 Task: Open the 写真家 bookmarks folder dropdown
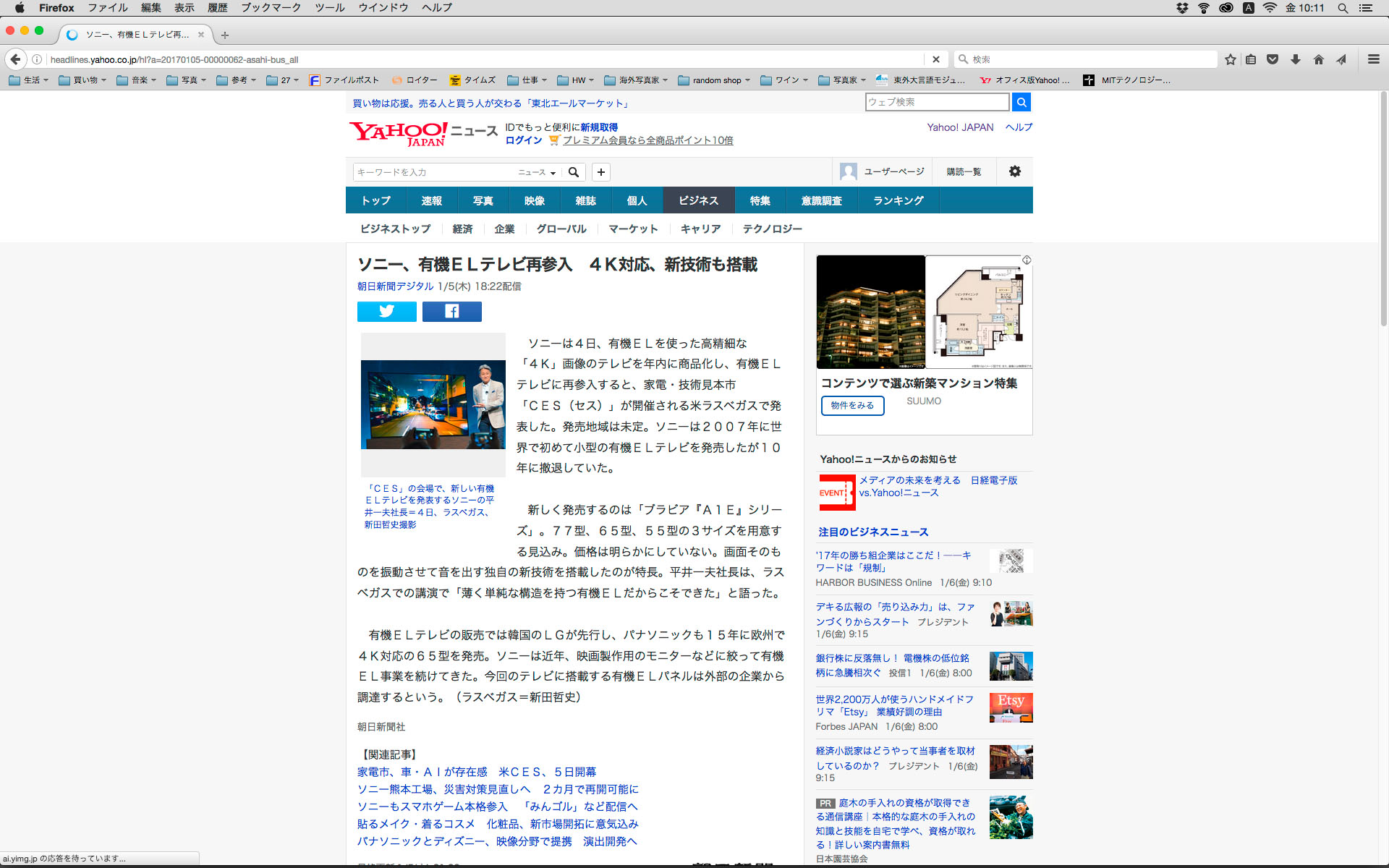tap(843, 80)
